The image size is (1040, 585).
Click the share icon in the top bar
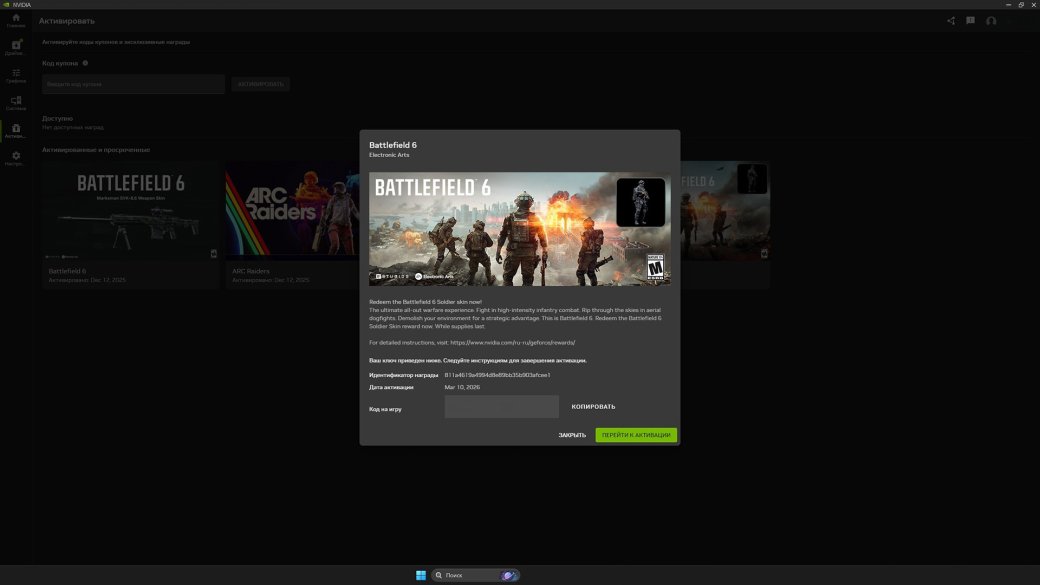(x=951, y=21)
